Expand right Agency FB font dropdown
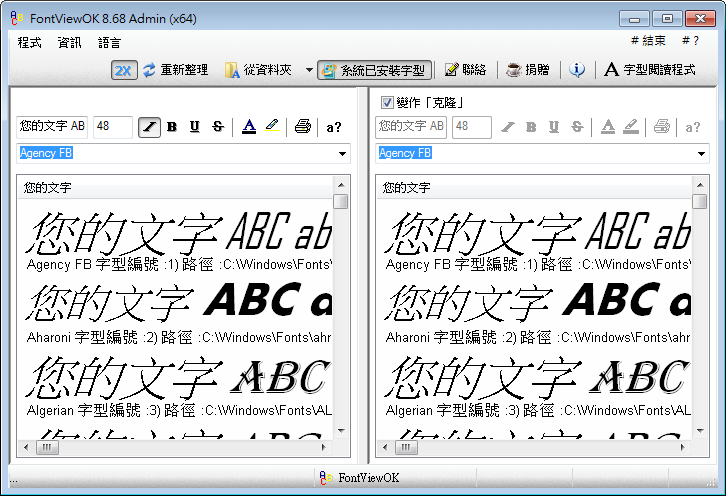Viewport: 726px width, 496px height. coord(701,154)
